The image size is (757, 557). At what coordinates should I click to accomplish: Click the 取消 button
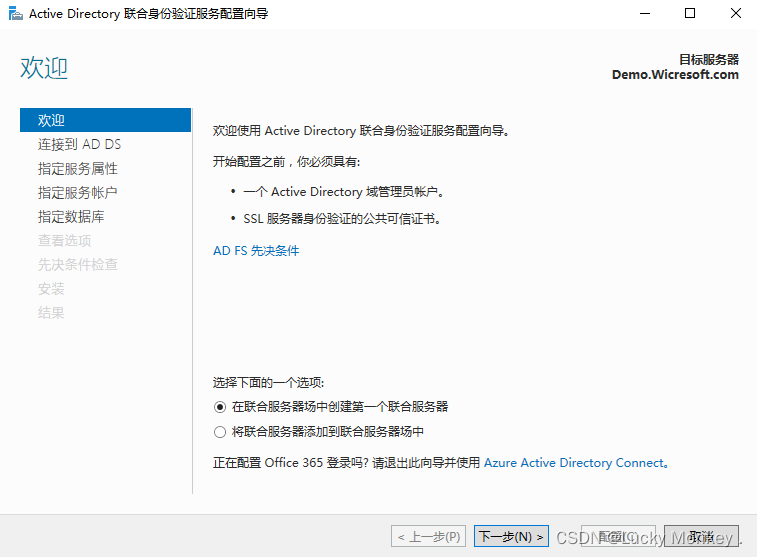(701, 536)
